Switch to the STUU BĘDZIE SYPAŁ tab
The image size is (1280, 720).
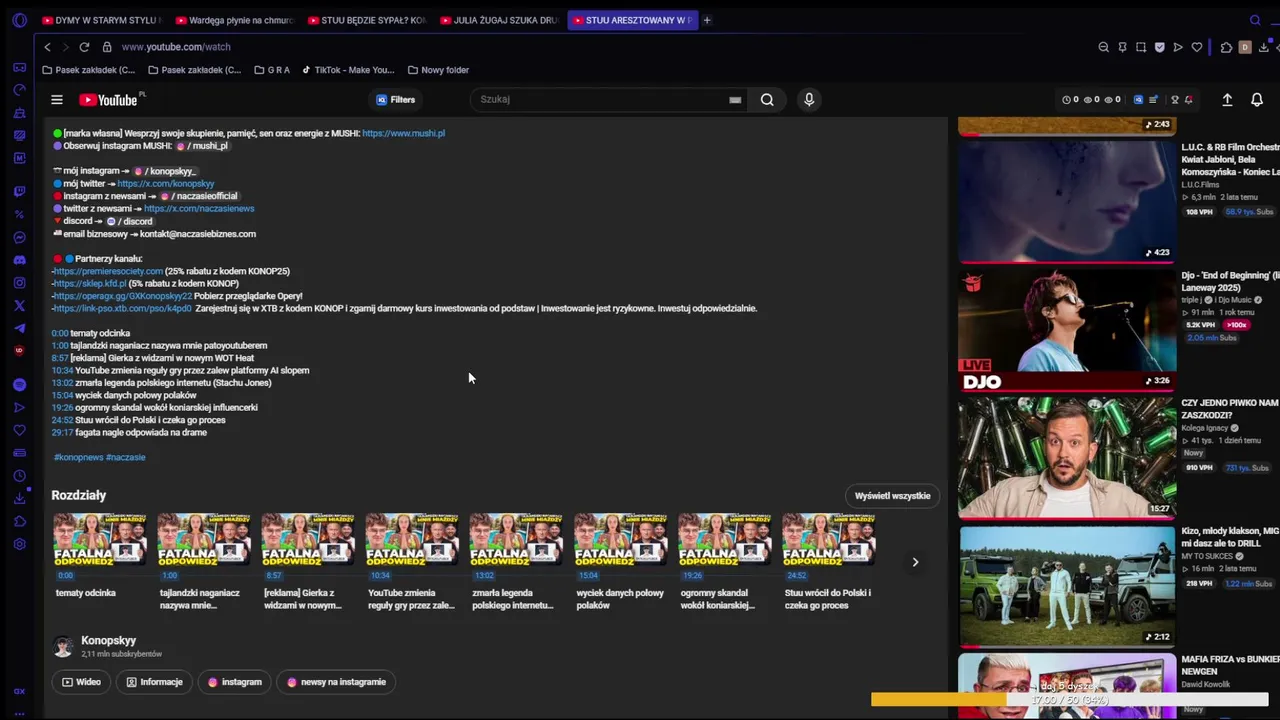coord(366,20)
